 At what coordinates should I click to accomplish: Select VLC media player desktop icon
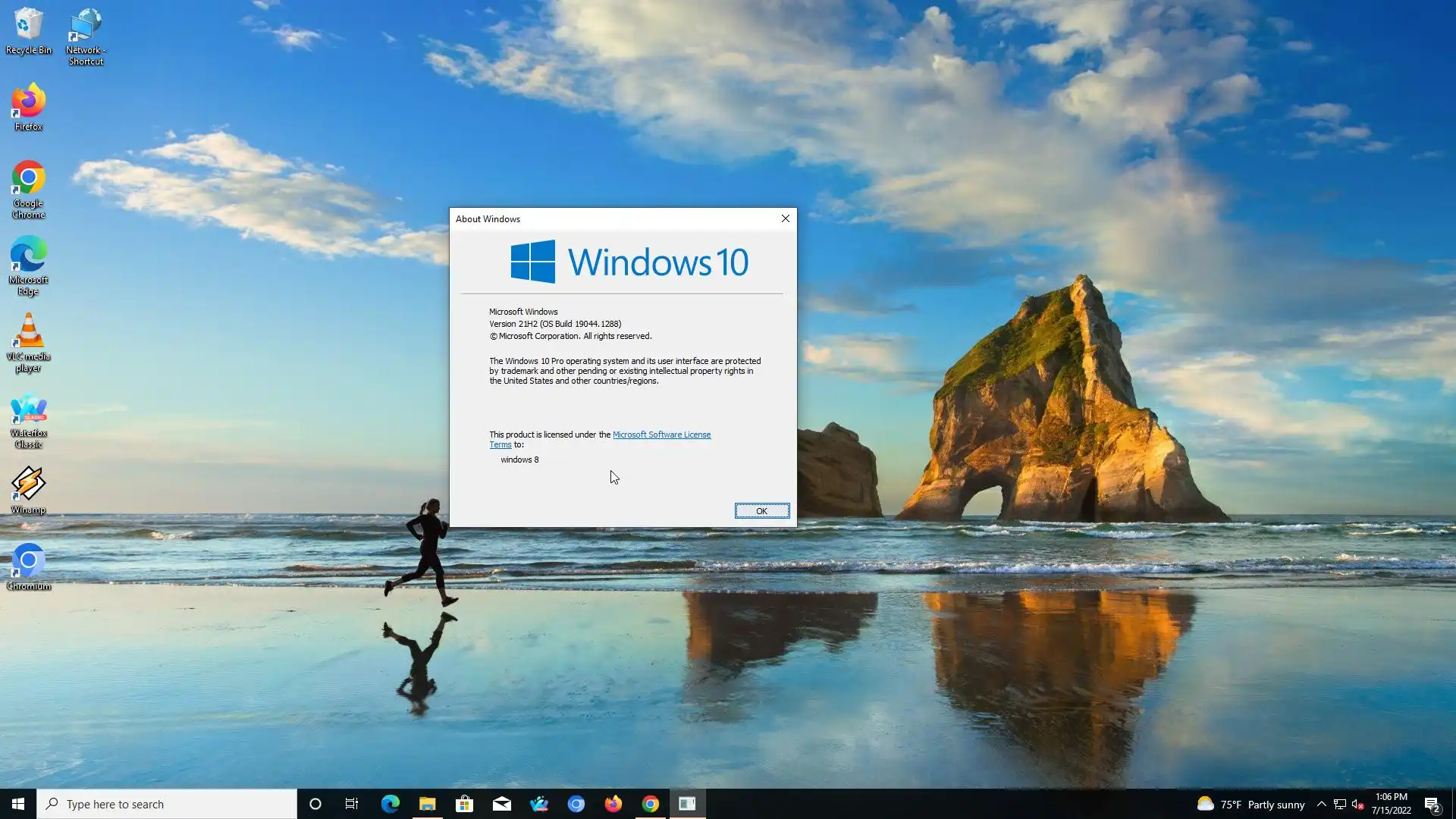(28, 341)
